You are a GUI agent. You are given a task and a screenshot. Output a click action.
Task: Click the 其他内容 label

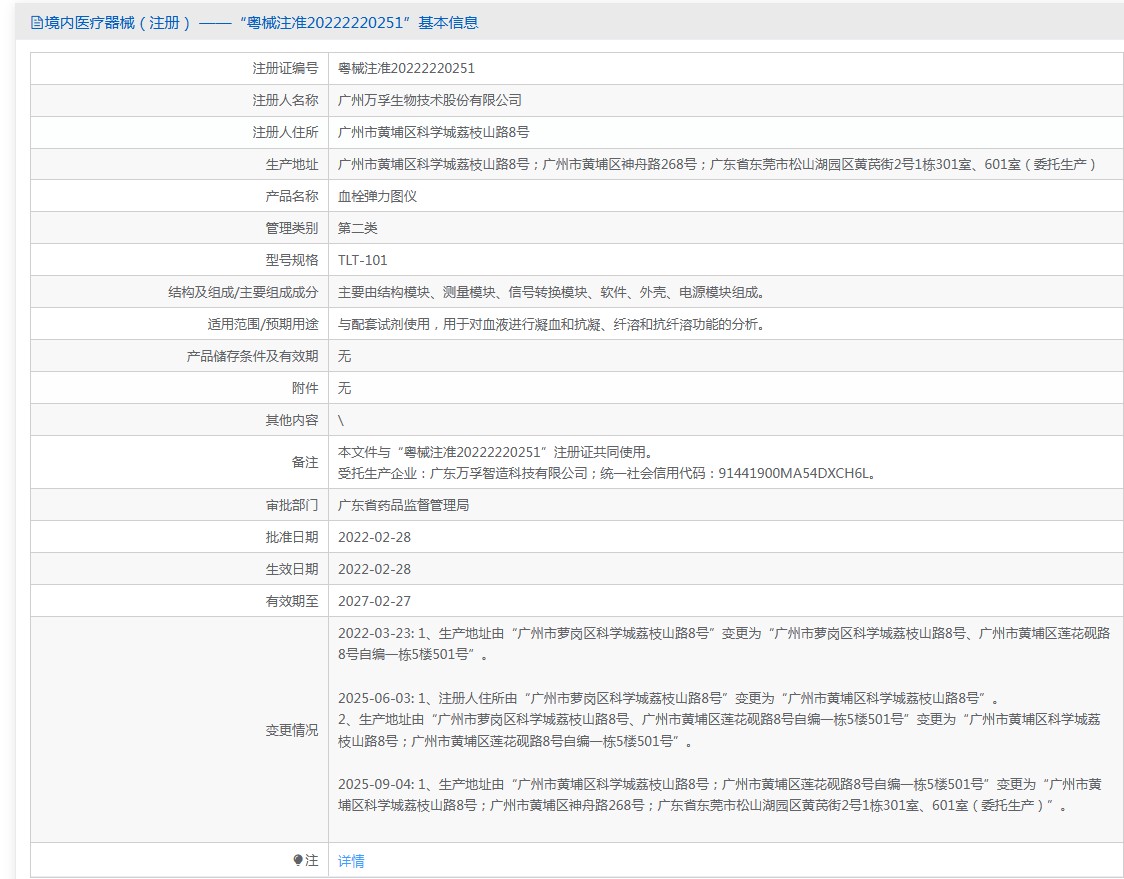pos(292,420)
